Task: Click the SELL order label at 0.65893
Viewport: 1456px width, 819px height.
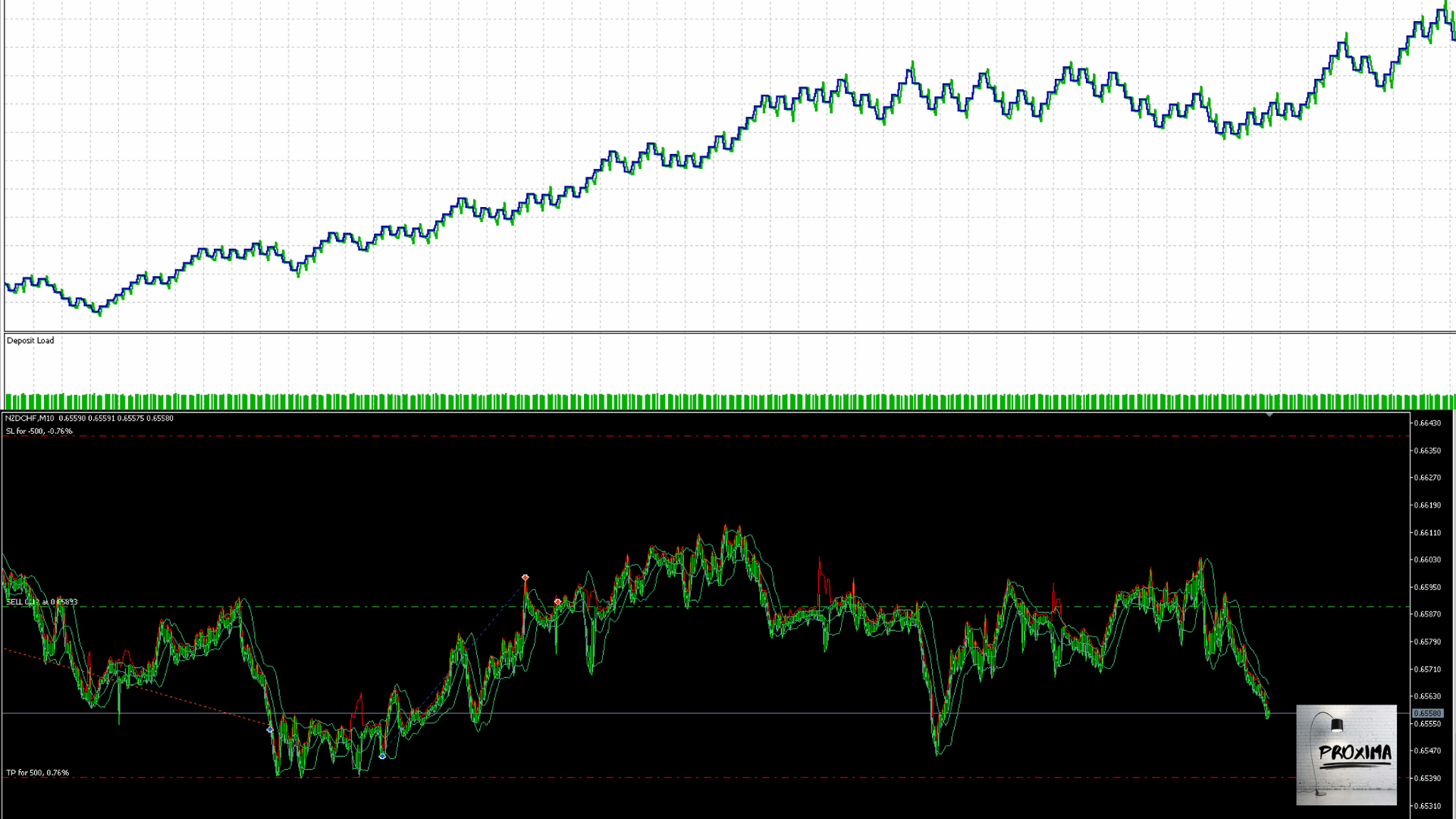Action: 42,602
